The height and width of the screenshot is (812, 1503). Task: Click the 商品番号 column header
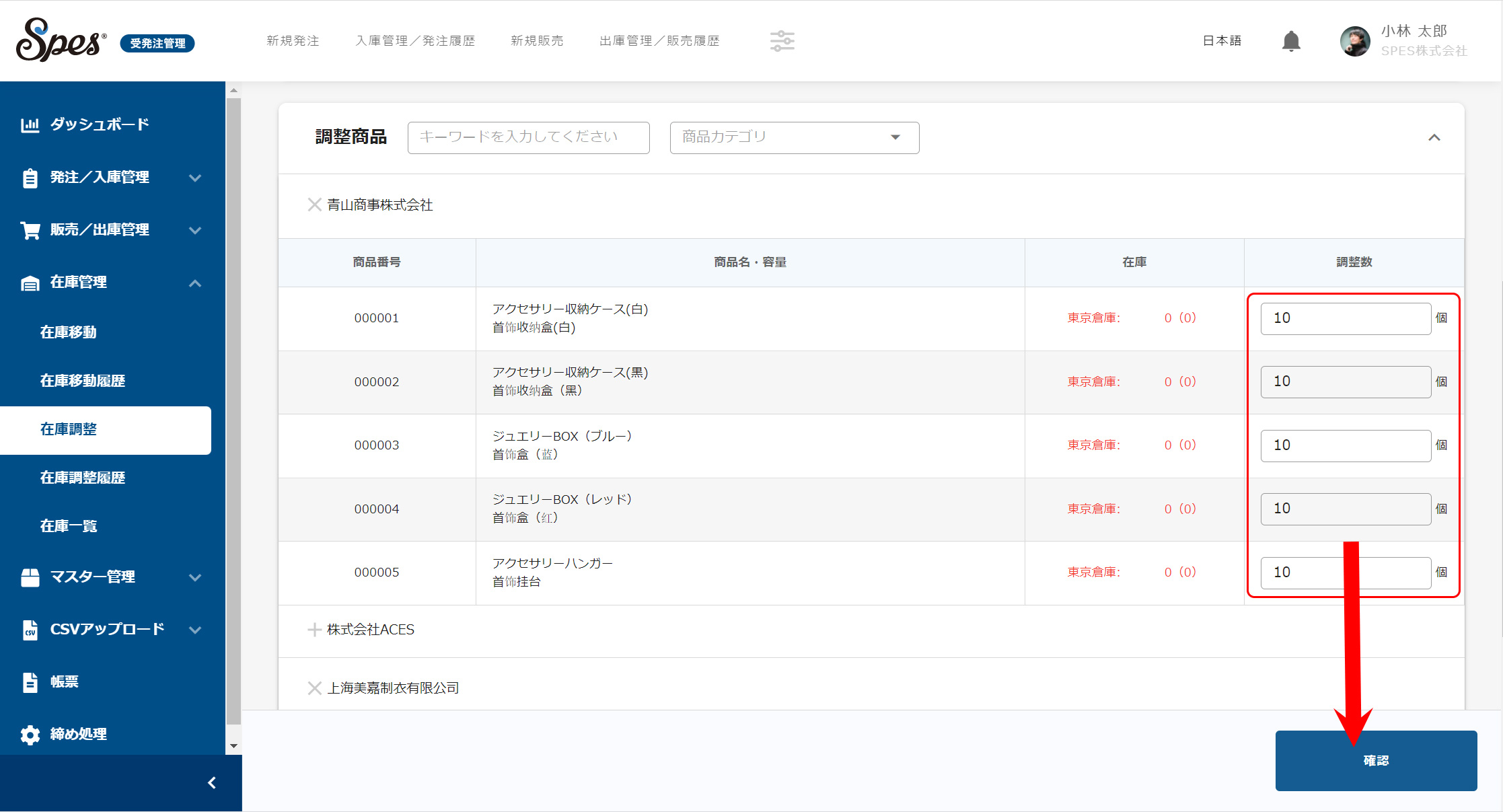[377, 262]
